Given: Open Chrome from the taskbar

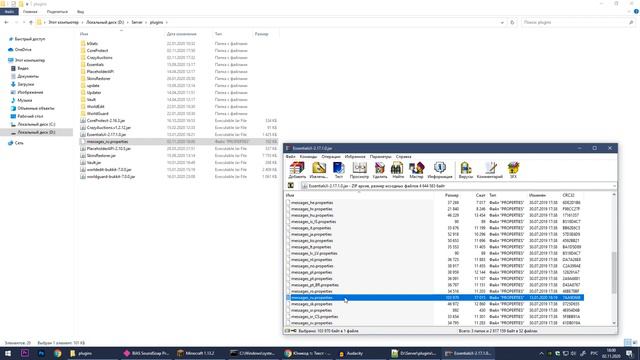Looking at the screenshot, I should pos(58,353).
